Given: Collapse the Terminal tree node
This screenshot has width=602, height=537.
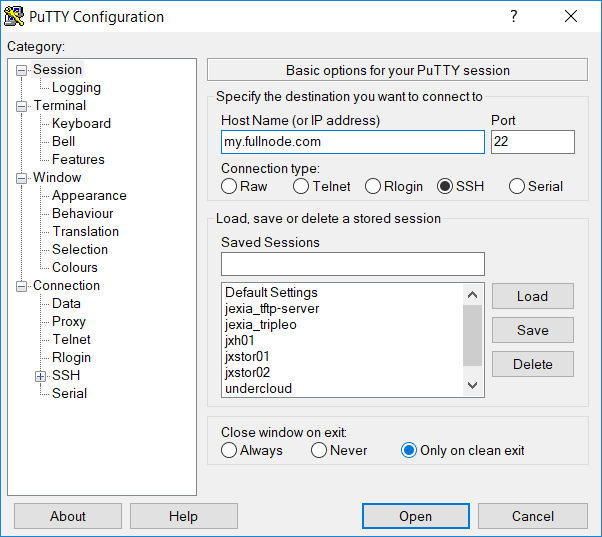Looking at the screenshot, I should (x=22, y=106).
